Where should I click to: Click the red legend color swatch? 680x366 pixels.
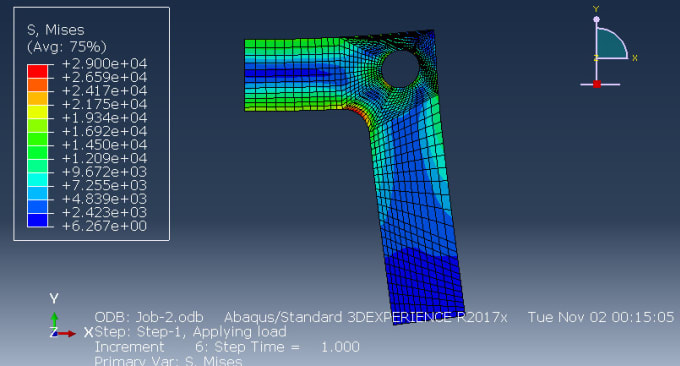[37, 71]
